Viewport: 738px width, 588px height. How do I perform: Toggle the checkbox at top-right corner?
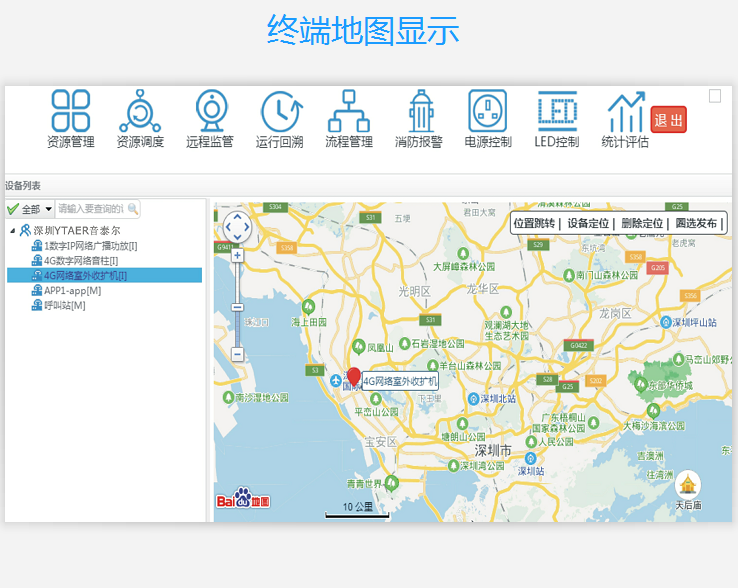[x=715, y=96]
